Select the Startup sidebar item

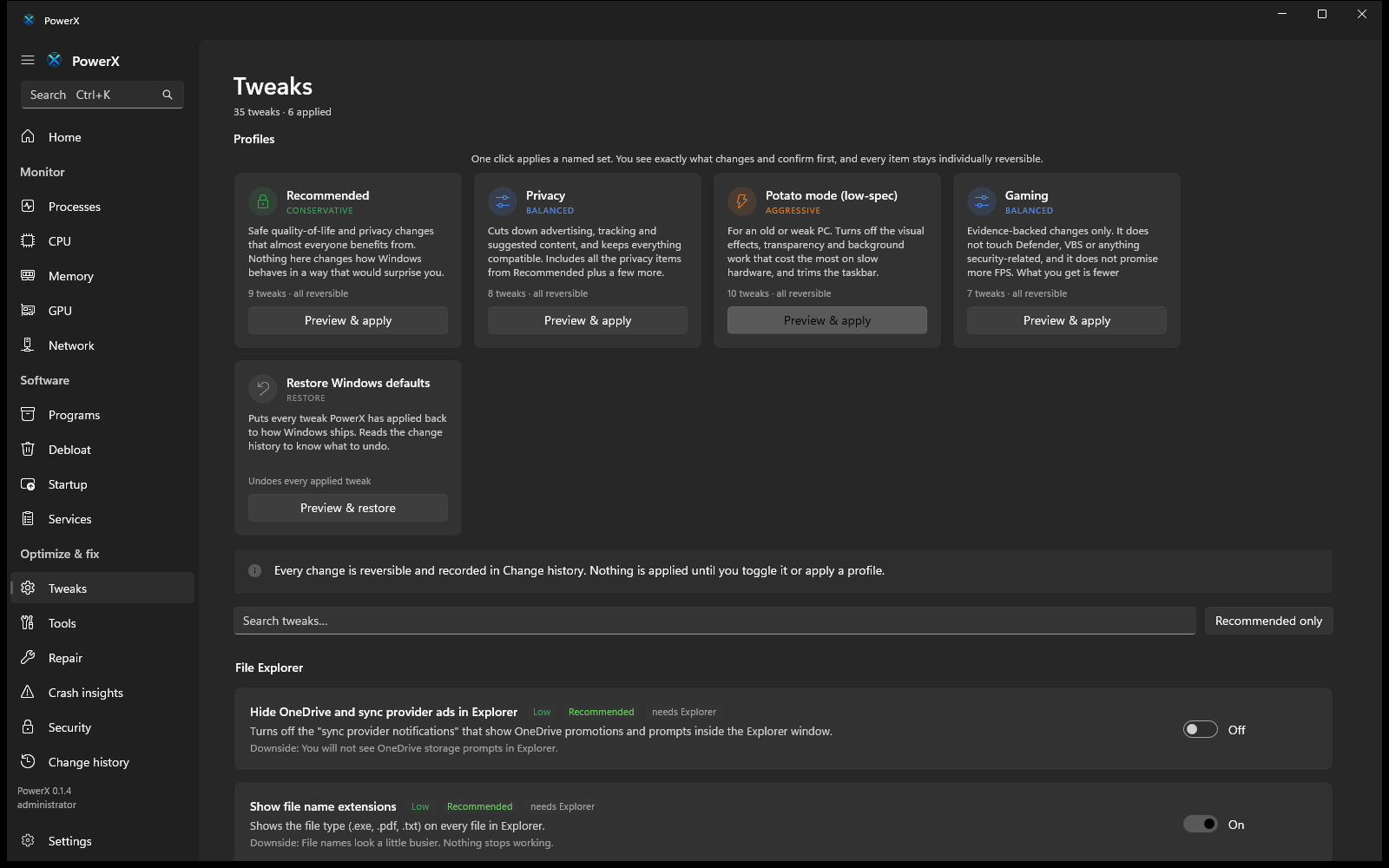point(102,484)
